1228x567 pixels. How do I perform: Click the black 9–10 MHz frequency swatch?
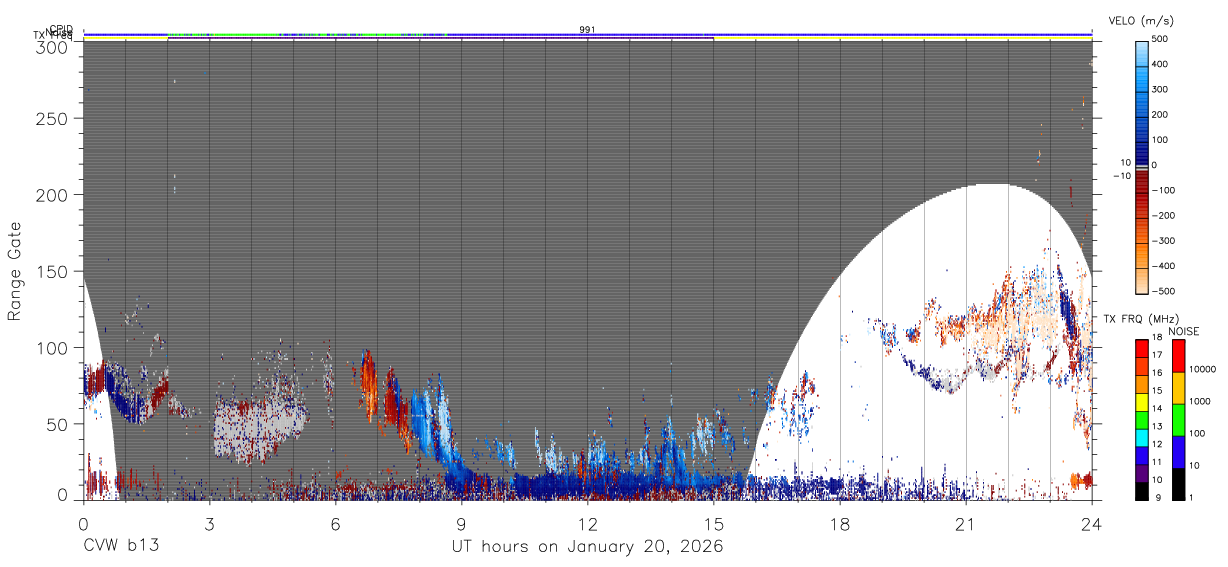point(1141,489)
